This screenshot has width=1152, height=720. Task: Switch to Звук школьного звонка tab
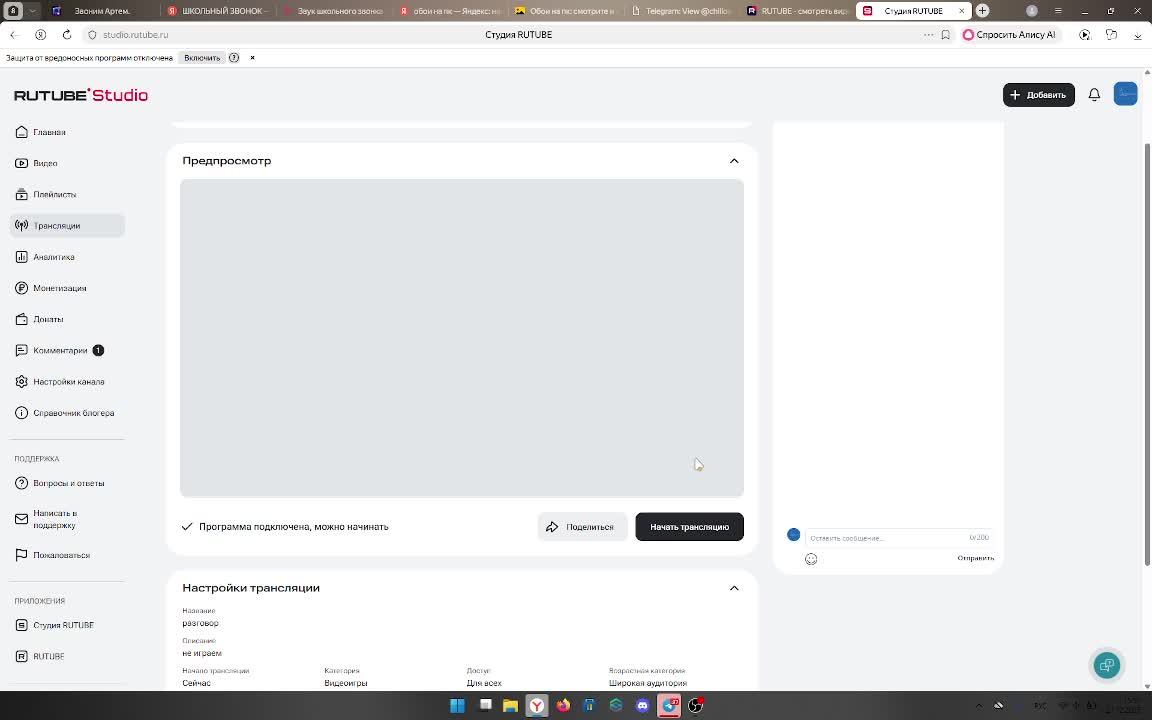334,11
